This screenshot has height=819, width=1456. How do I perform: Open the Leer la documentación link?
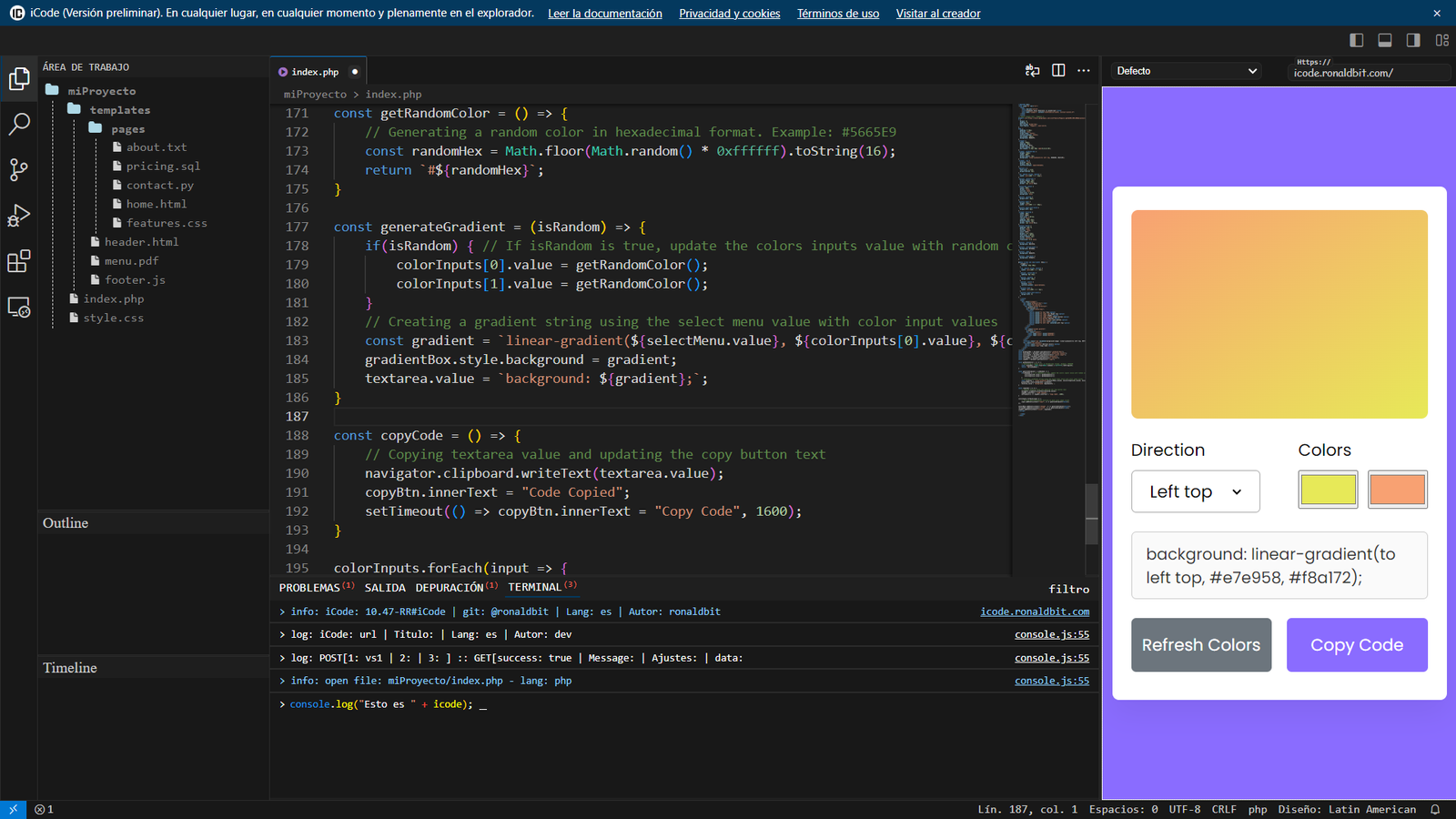(x=604, y=14)
